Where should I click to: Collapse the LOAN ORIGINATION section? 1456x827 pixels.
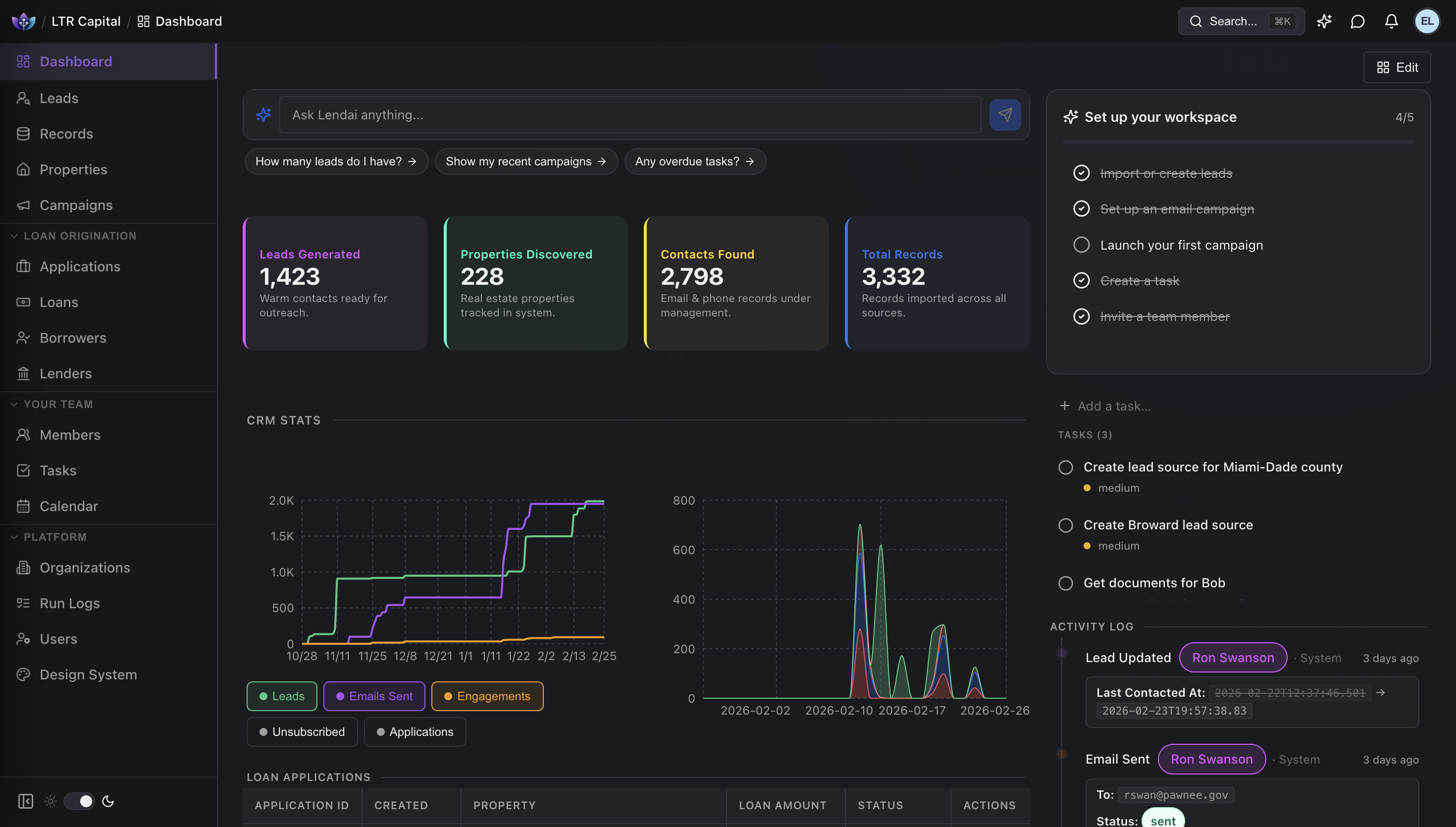pos(14,236)
